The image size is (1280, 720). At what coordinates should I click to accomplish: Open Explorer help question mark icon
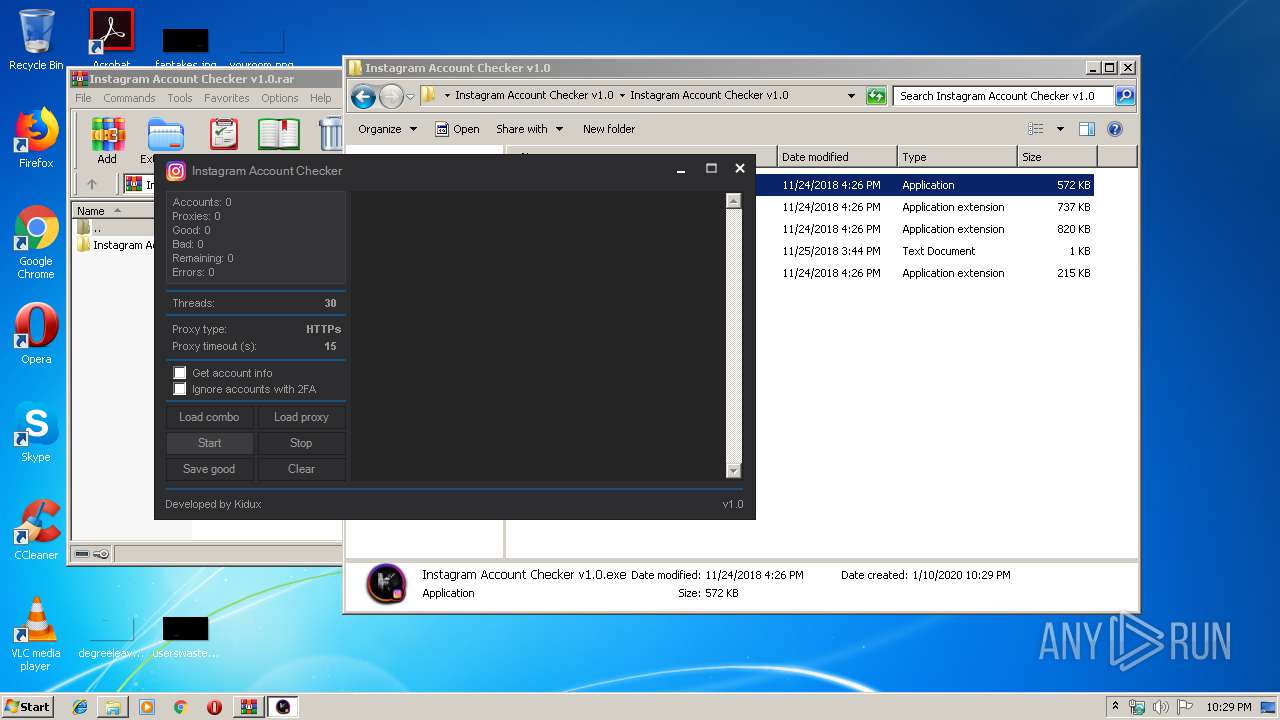tap(1115, 129)
